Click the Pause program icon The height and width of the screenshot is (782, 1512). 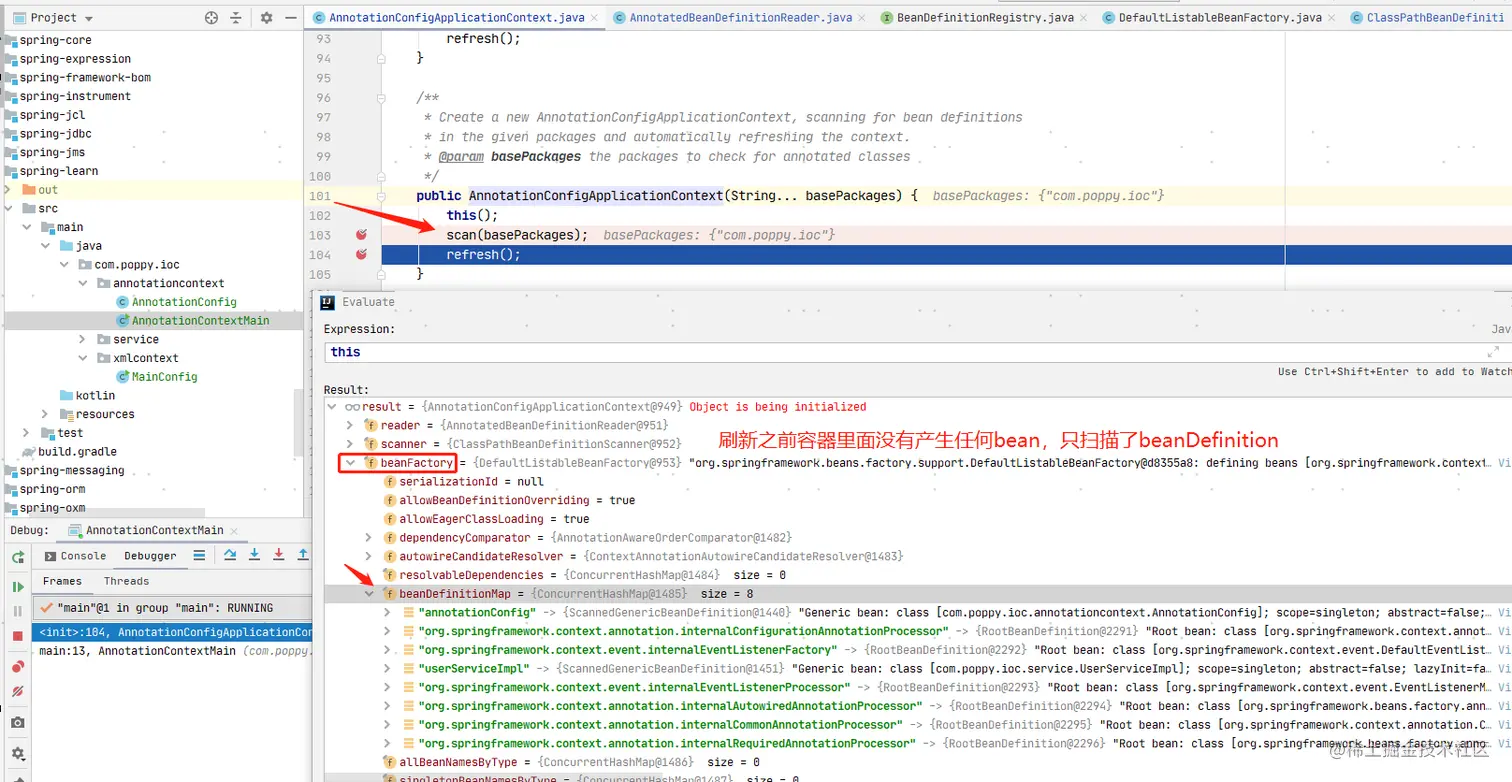pyautogui.click(x=17, y=611)
